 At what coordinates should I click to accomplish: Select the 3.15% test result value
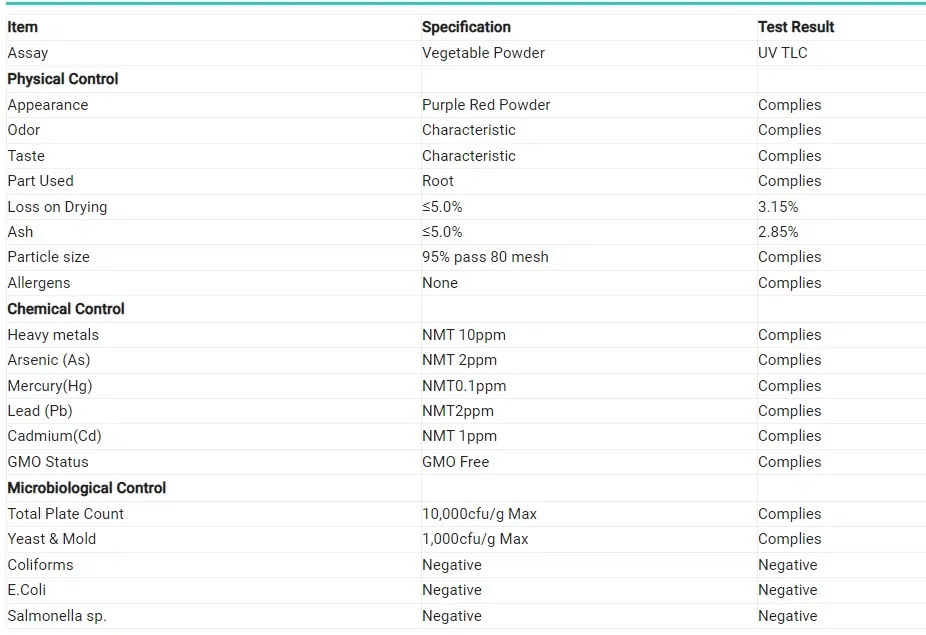coord(778,207)
